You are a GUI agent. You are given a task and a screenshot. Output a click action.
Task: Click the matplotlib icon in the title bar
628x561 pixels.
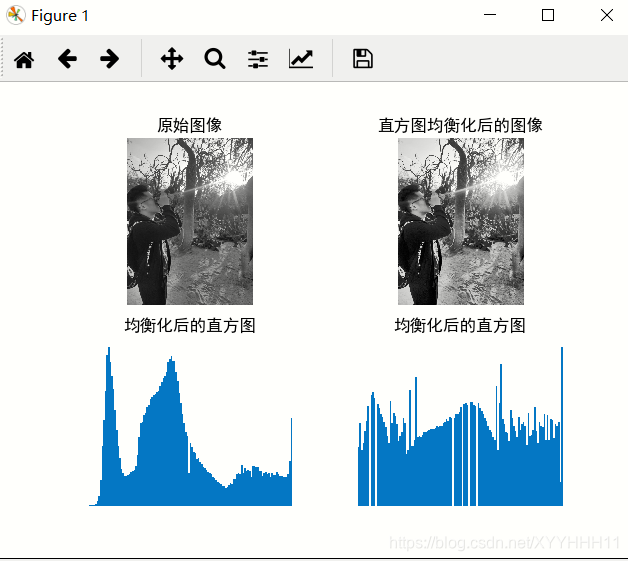(16, 16)
